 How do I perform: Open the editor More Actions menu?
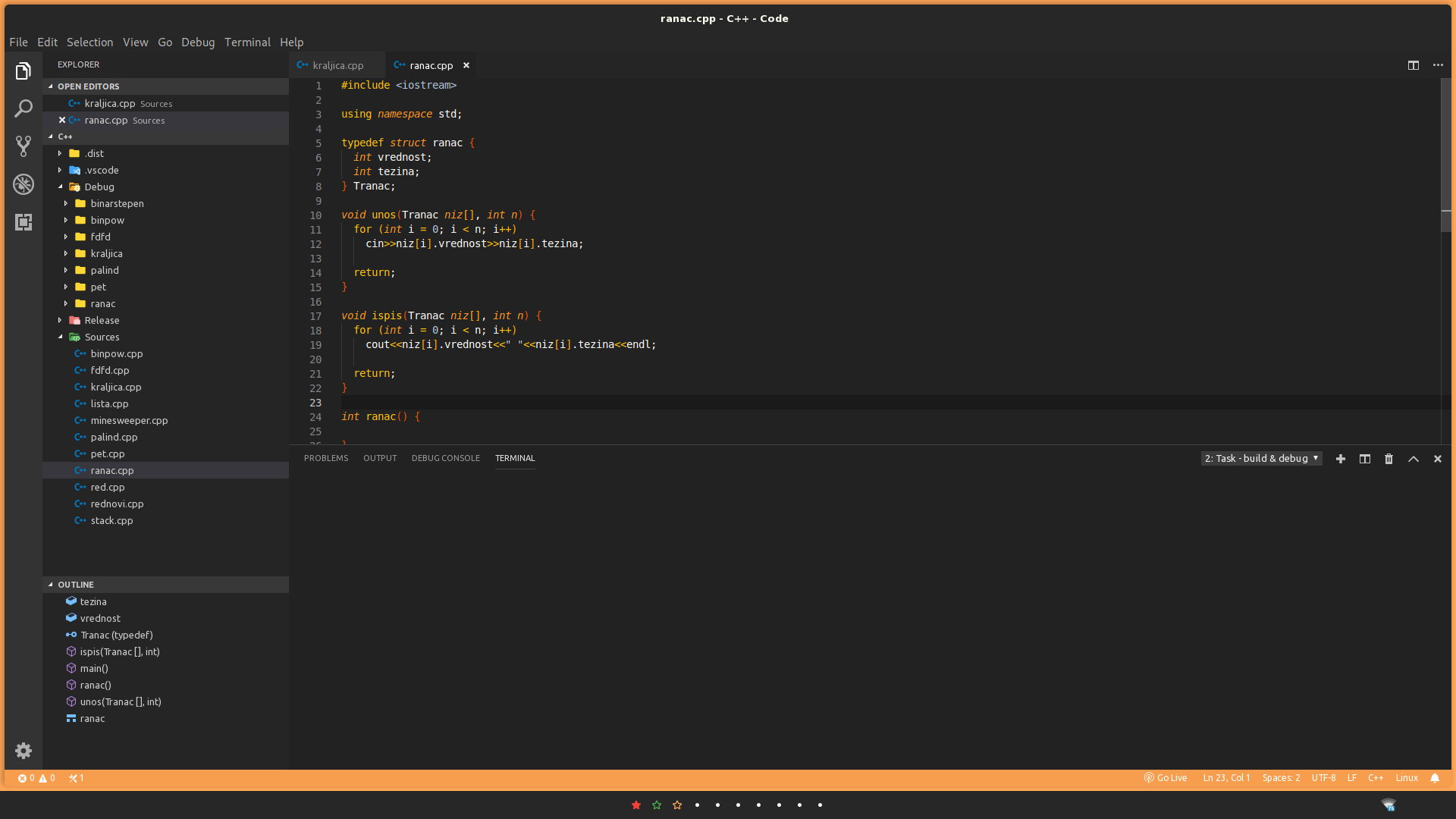point(1438,65)
